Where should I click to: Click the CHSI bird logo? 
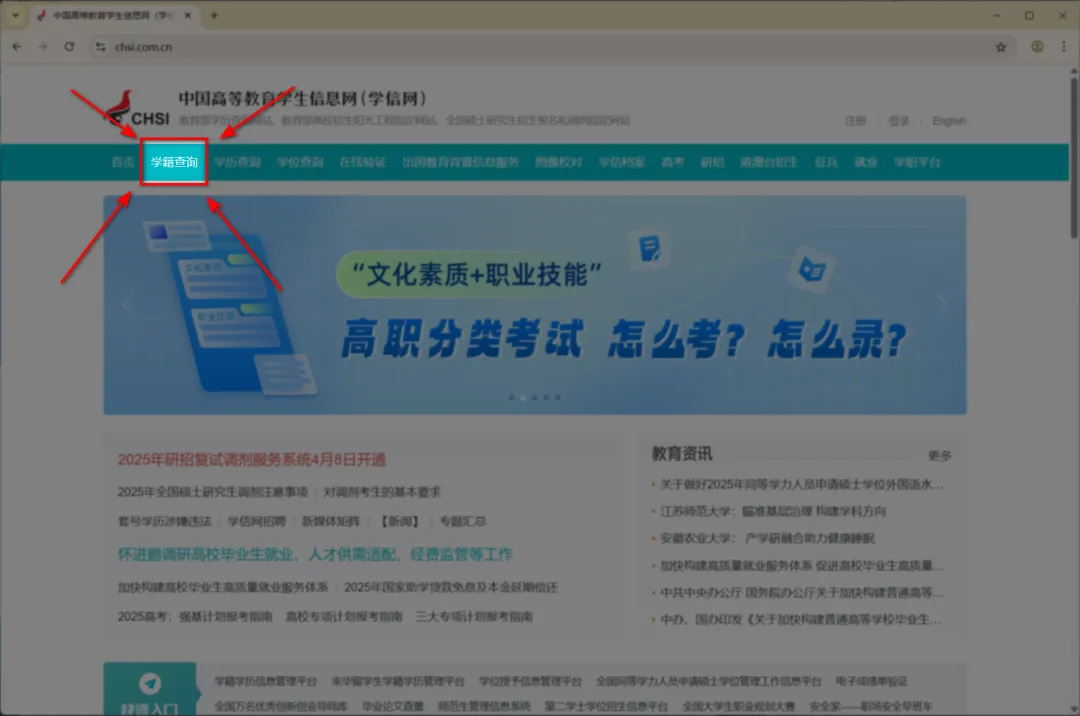pos(137,109)
